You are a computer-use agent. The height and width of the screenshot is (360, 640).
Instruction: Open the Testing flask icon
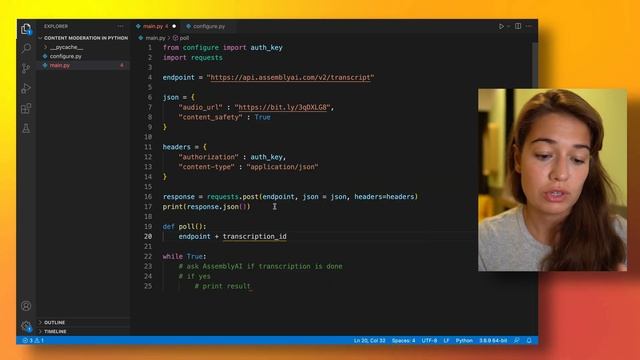[26, 128]
